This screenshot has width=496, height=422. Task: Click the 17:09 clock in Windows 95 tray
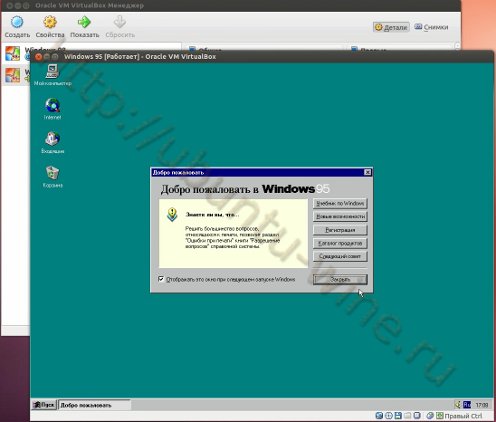[482, 405]
